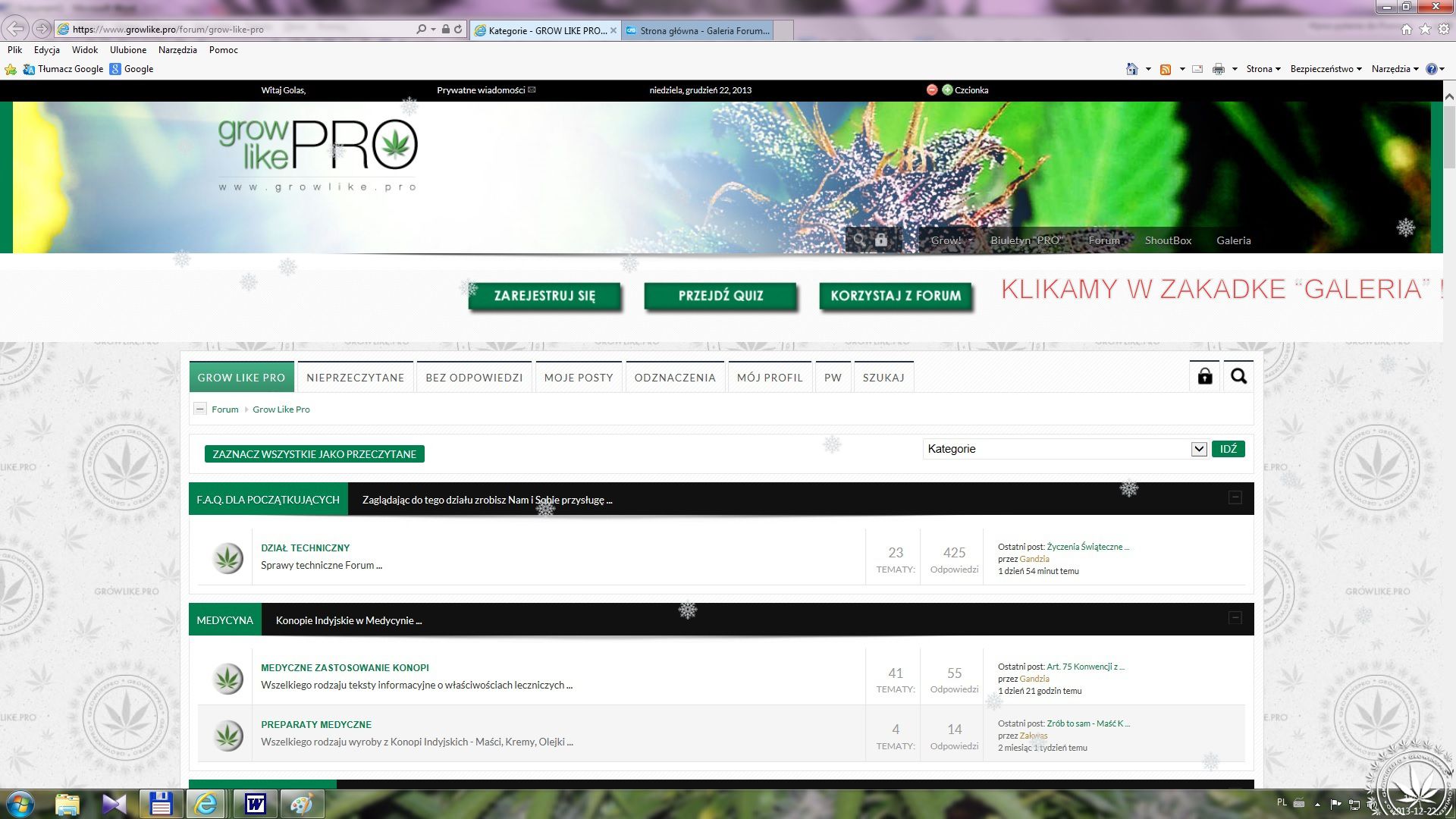The height and width of the screenshot is (819, 1456).
Task: Click the Zarejestruj się button
Action: point(545,296)
